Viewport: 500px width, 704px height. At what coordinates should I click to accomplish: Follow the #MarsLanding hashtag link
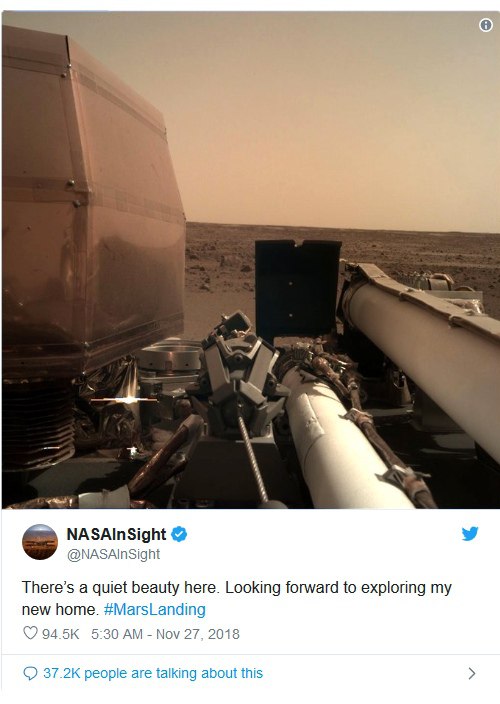tap(154, 609)
